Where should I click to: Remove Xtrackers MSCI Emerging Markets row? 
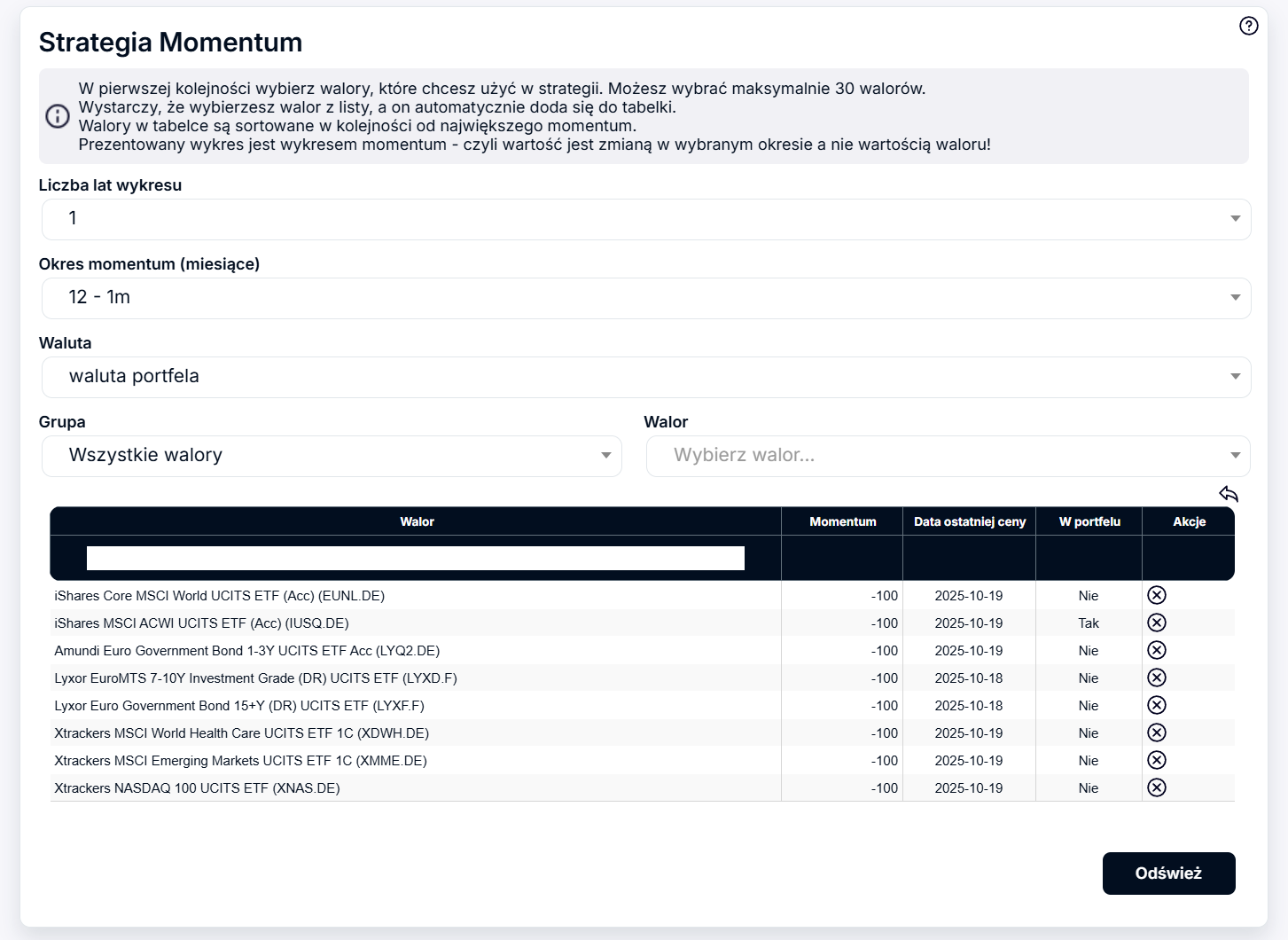tap(1156, 760)
